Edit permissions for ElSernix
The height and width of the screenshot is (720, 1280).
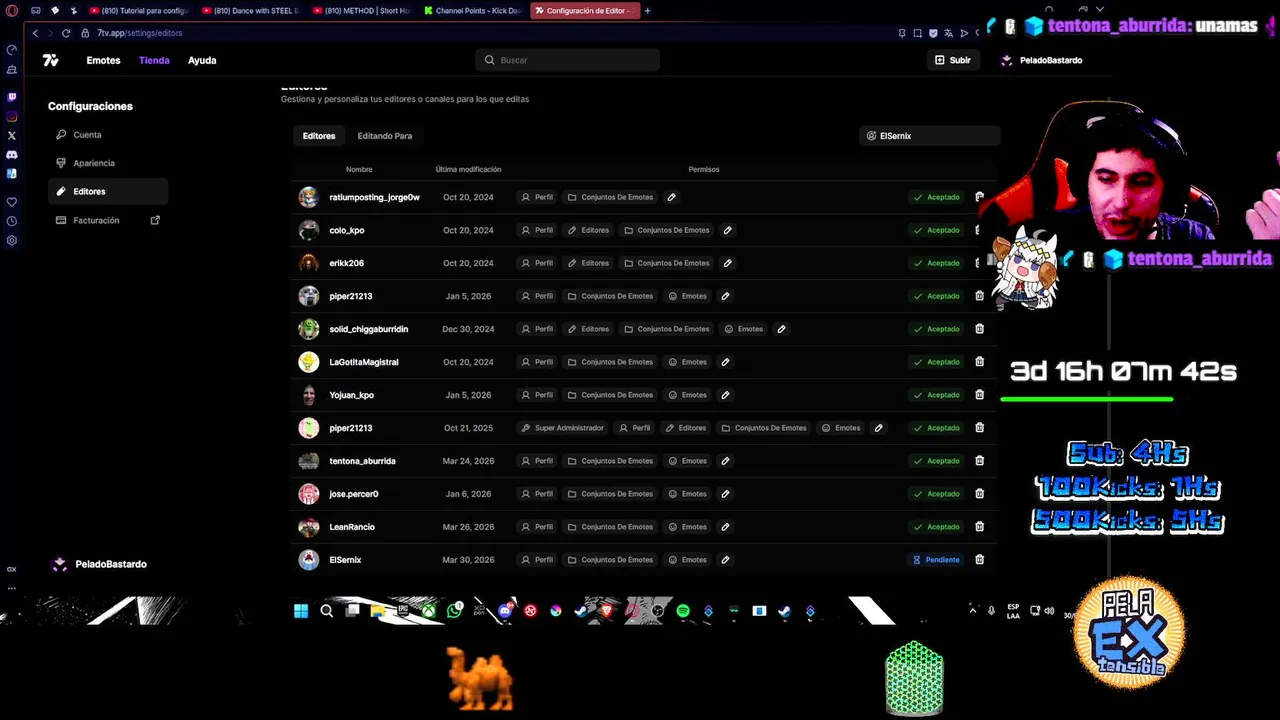pos(725,560)
